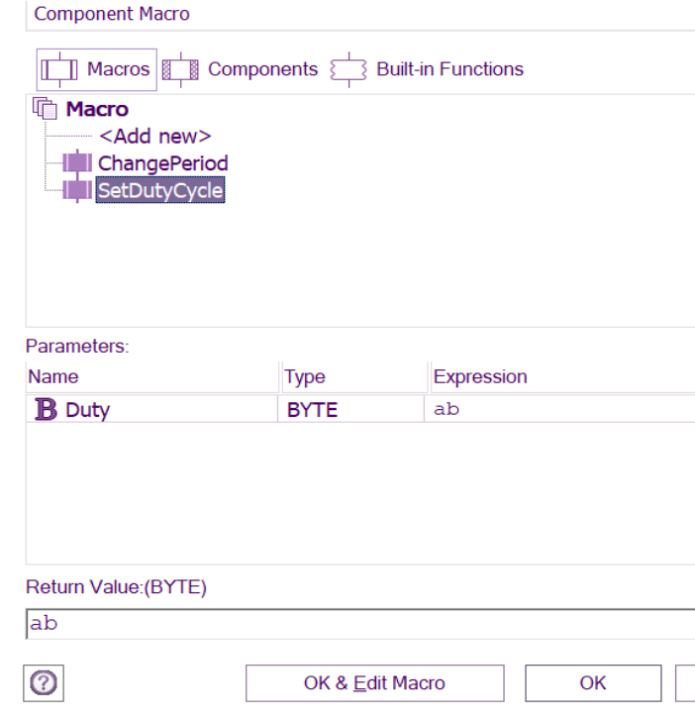Click the Macro root stack icon

pyautogui.click(x=46, y=109)
